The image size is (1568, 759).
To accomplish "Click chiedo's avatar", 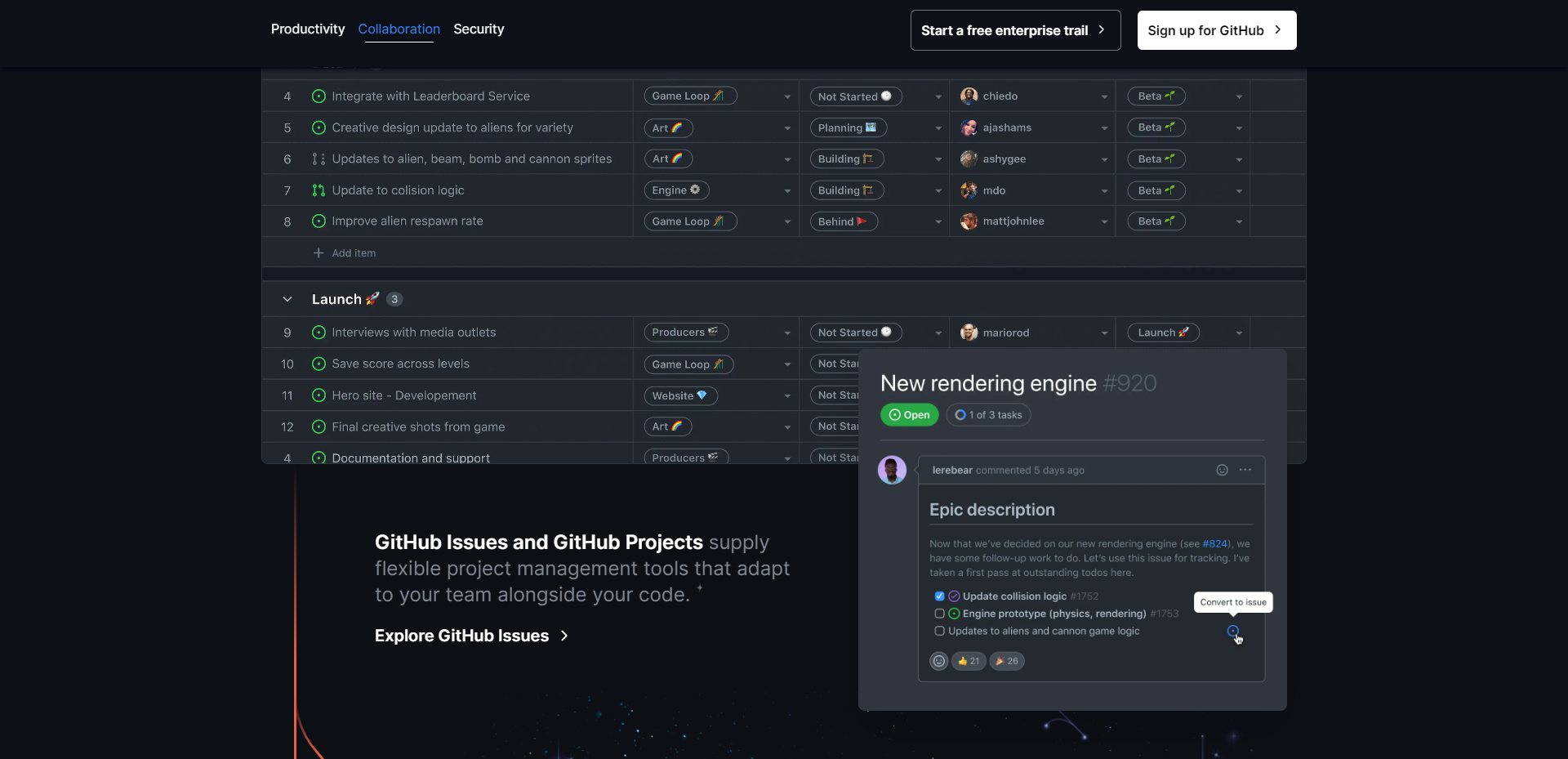I will [969, 96].
